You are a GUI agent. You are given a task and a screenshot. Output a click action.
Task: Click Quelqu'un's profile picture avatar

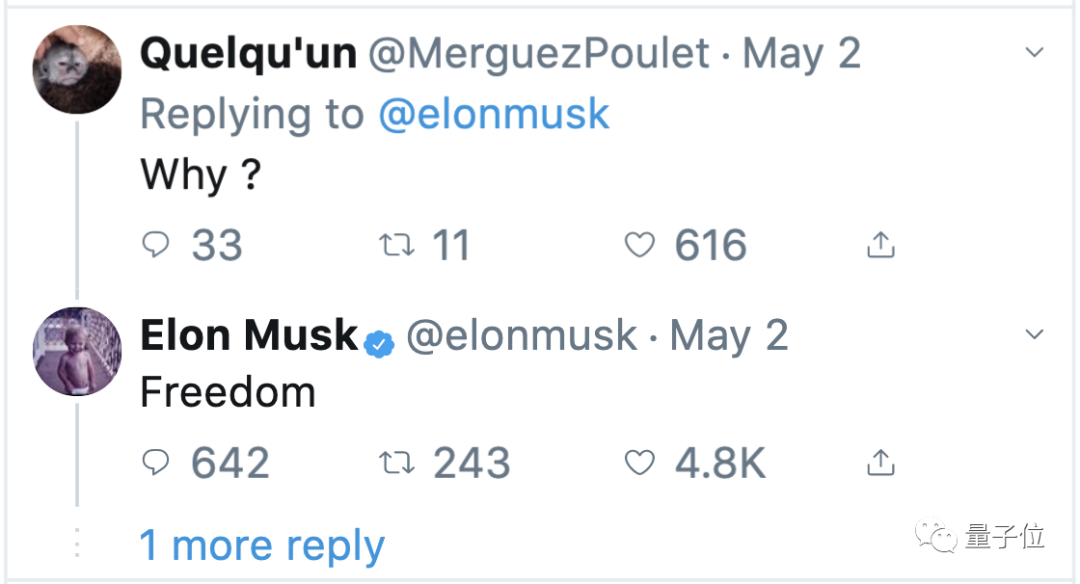coord(77,70)
